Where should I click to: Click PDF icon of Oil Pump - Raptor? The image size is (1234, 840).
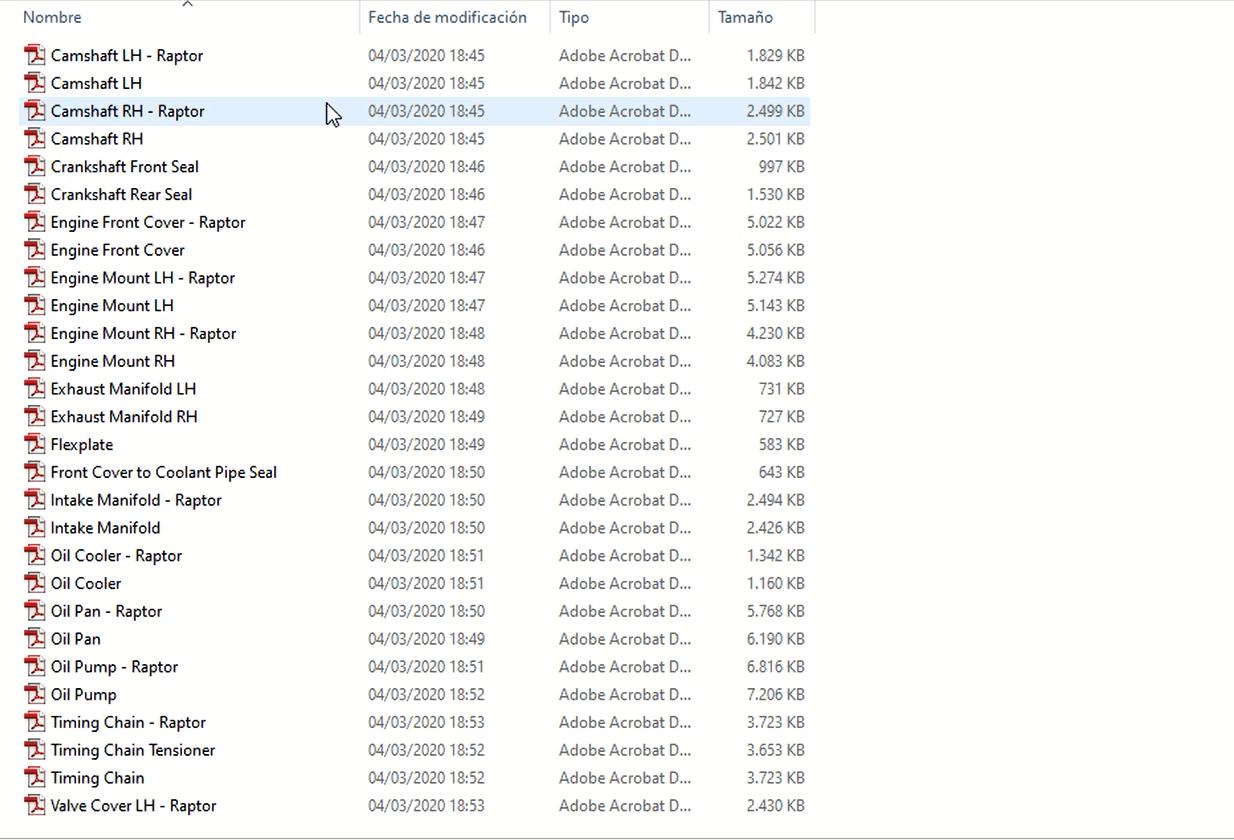(x=35, y=667)
